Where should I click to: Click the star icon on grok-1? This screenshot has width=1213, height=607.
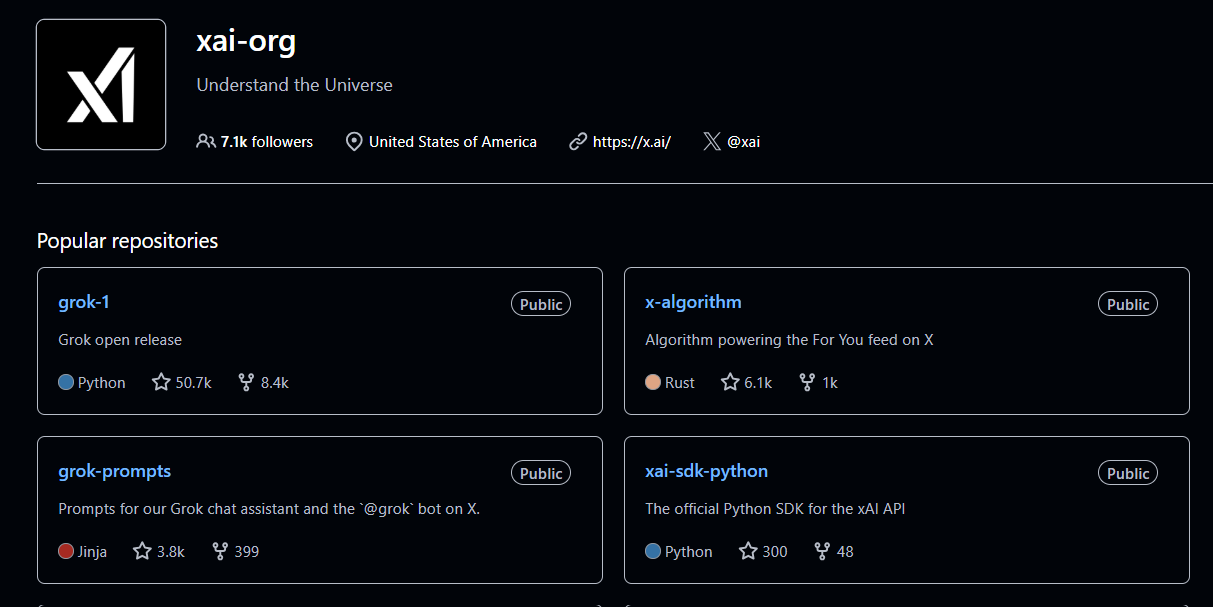pos(161,382)
